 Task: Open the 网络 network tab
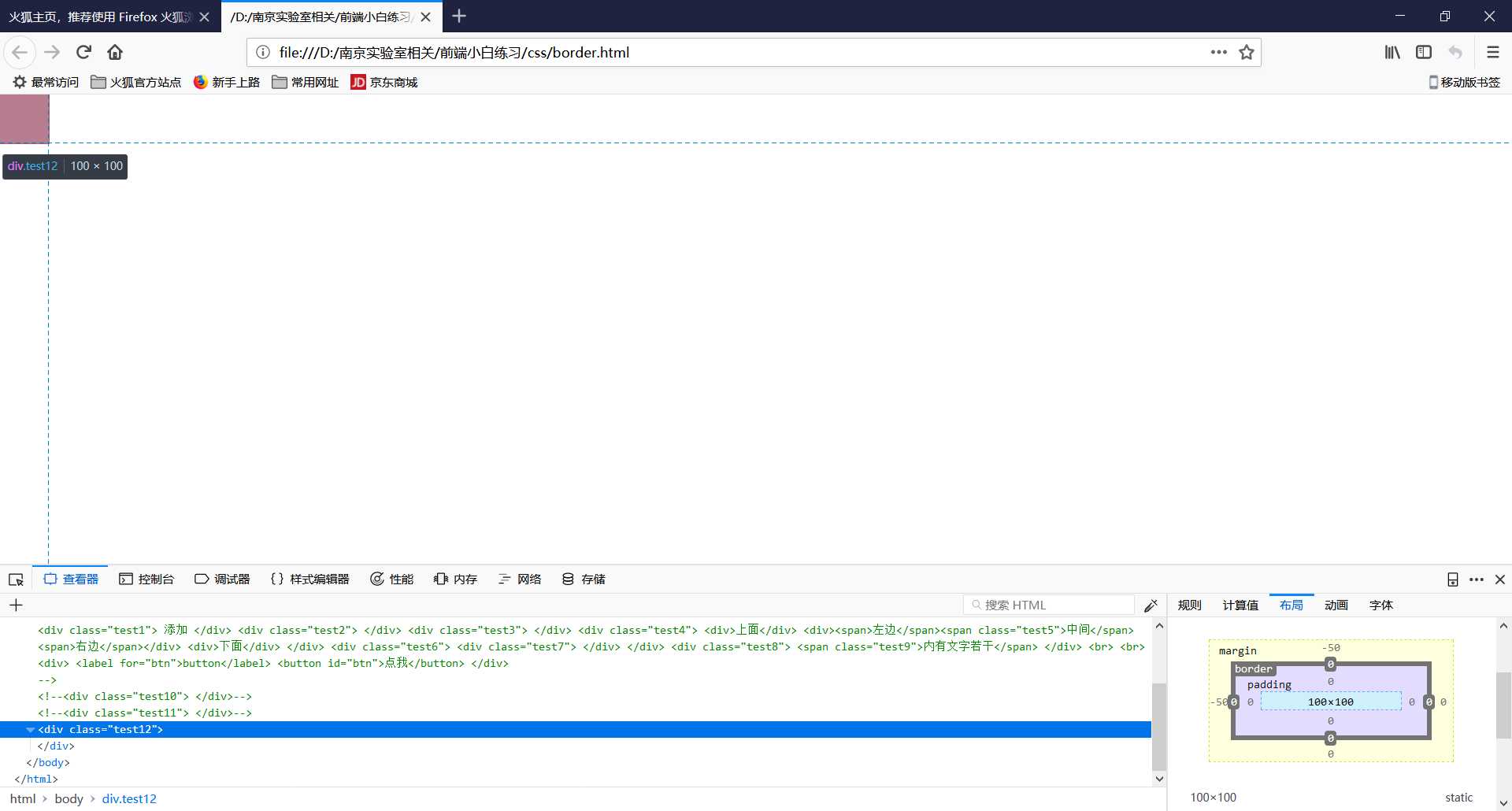click(x=520, y=579)
